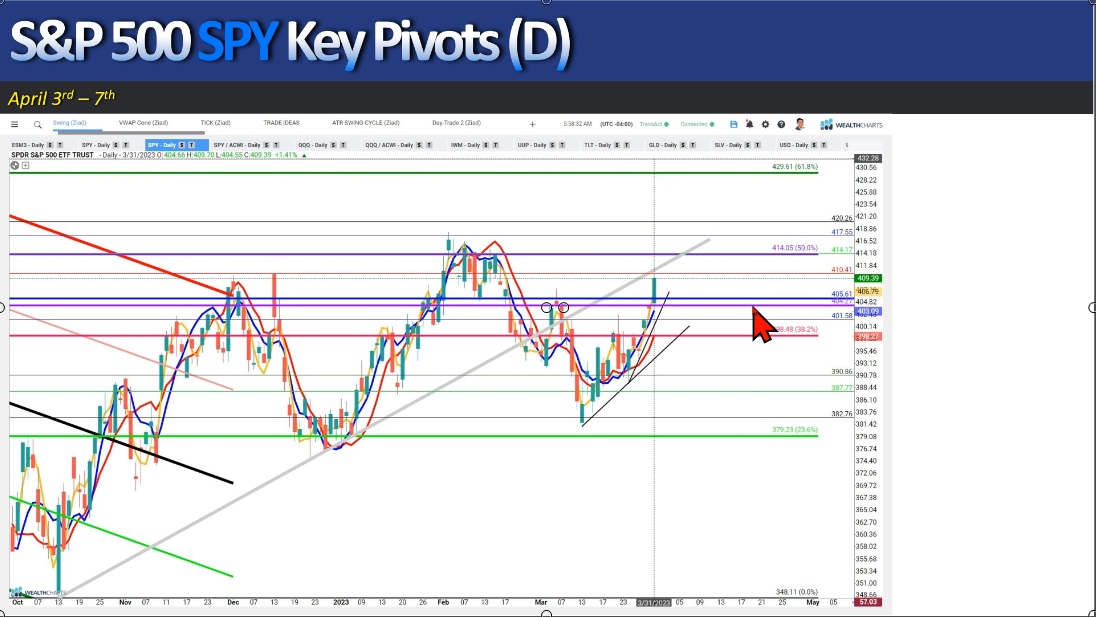Select the 429.61 (61.8%) Fibonacci label
Viewport: 1096px width, 617px height.
[795, 167]
